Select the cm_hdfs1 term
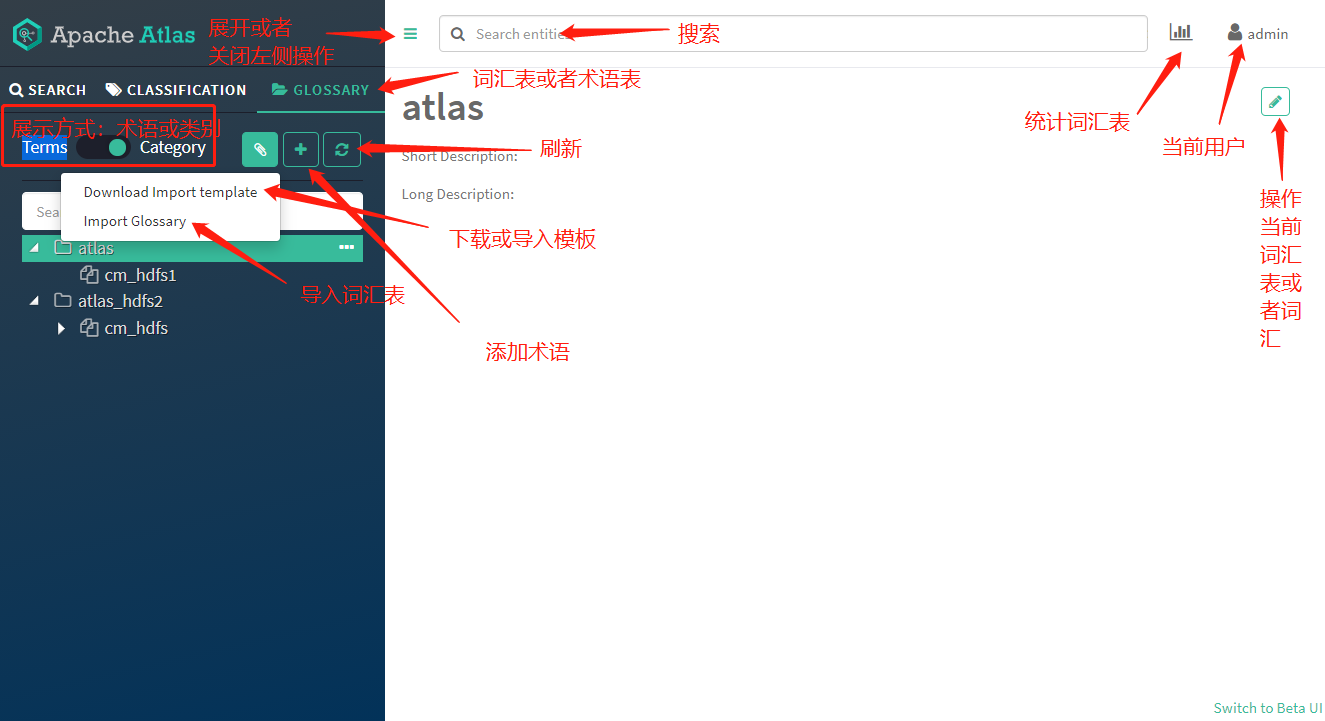The width and height of the screenshot is (1325, 721). [x=141, y=275]
